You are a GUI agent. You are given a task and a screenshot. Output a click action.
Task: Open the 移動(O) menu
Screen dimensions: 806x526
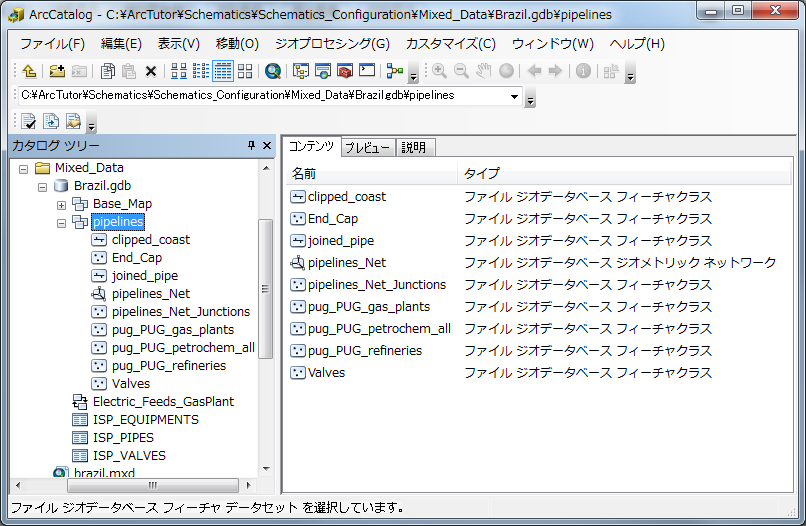237,44
